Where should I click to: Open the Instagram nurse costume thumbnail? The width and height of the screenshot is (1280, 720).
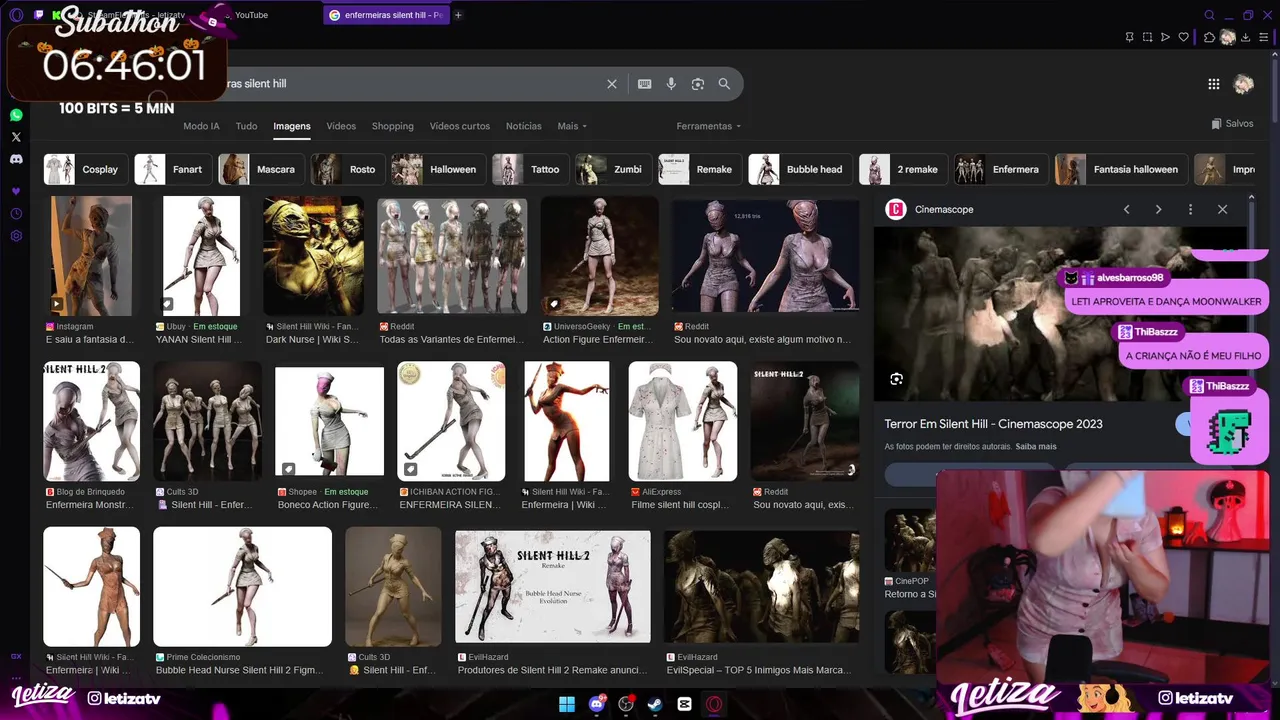pos(91,256)
